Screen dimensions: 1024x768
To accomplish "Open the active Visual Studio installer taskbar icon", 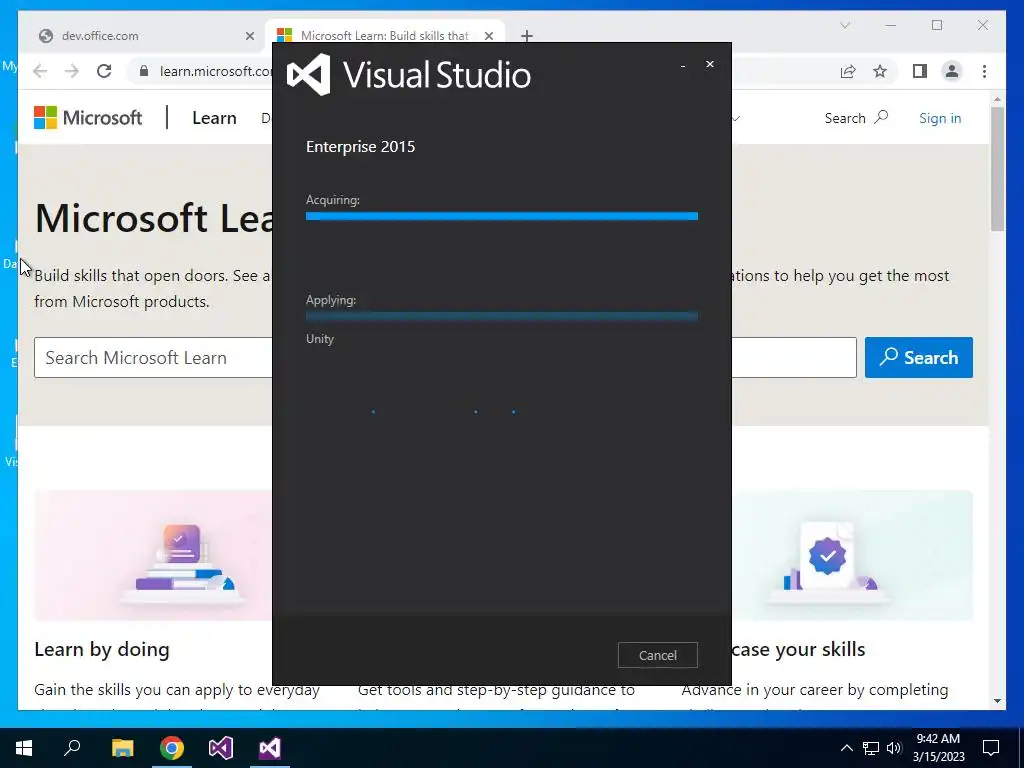I will (270, 748).
